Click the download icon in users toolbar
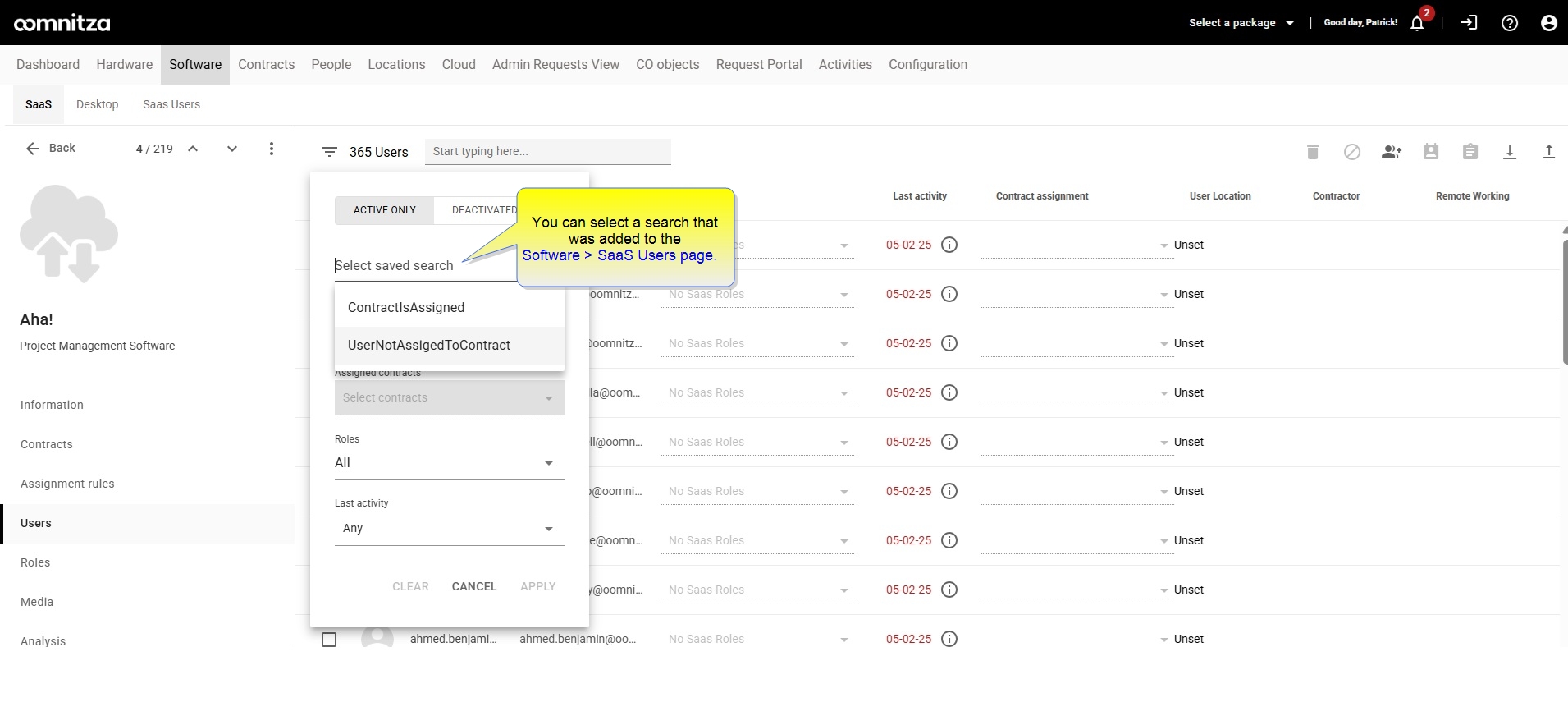 1510,152
